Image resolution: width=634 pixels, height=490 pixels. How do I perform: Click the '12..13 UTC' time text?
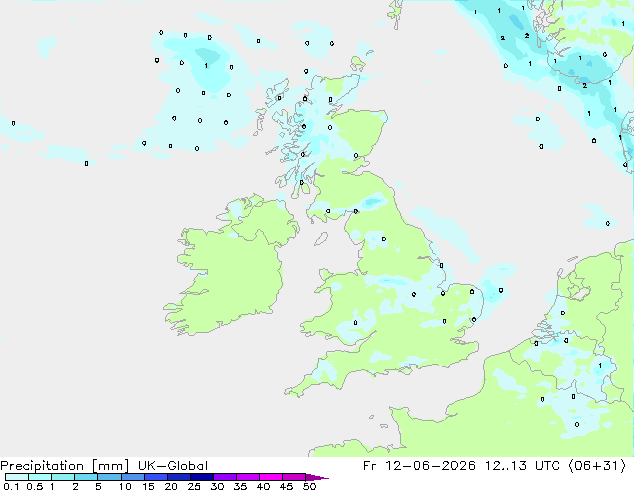522,466
